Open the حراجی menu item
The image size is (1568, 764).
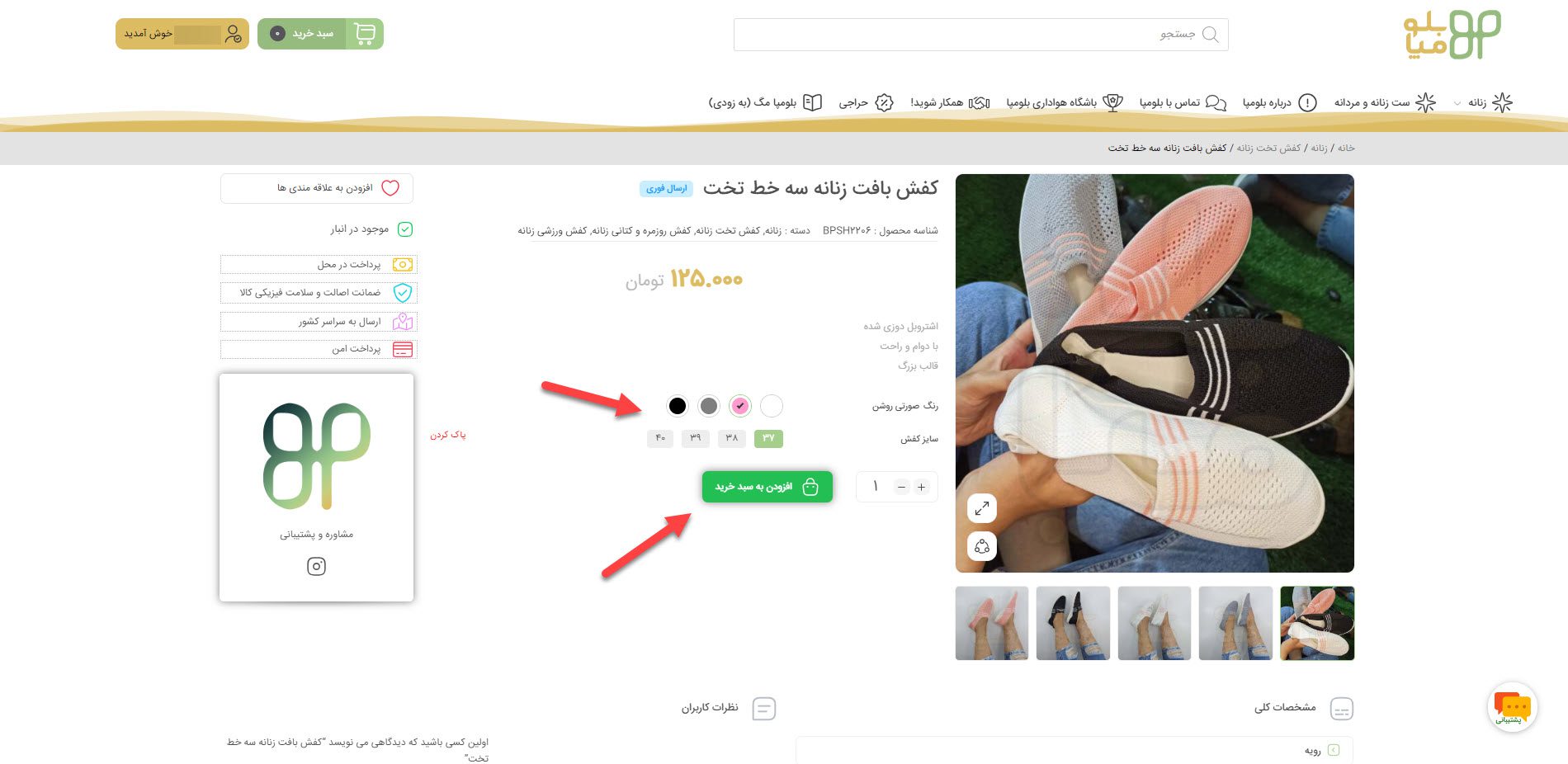(x=866, y=102)
